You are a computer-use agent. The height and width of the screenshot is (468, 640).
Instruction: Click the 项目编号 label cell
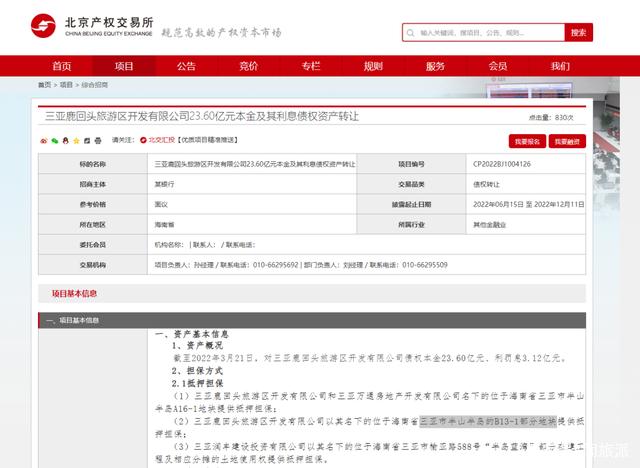(x=411, y=164)
